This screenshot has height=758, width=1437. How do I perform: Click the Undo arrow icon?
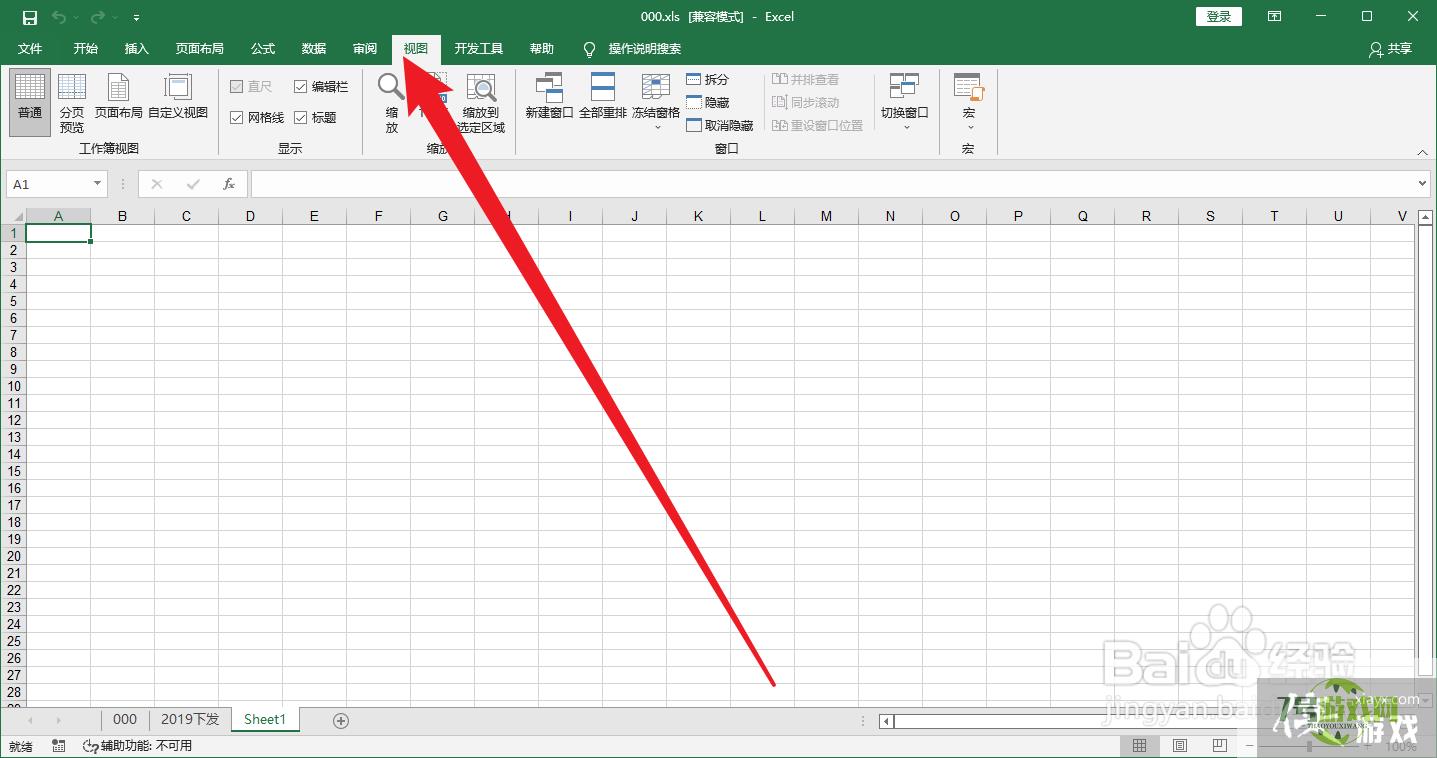click(x=60, y=17)
